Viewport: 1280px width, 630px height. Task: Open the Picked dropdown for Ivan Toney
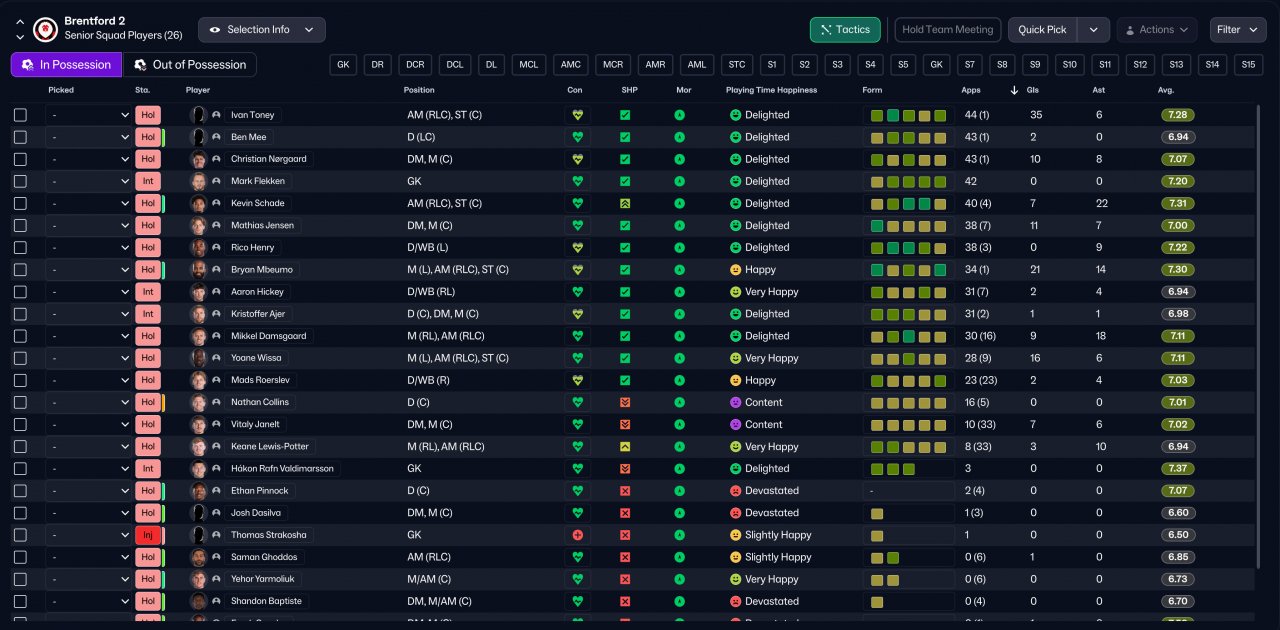click(x=89, y=115)
